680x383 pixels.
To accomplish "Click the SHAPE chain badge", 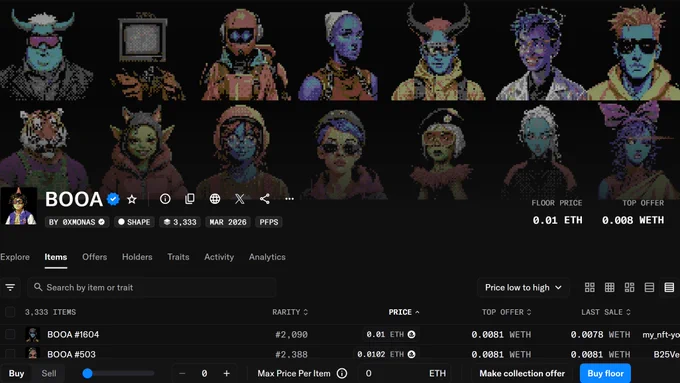I will pos(134,222).
